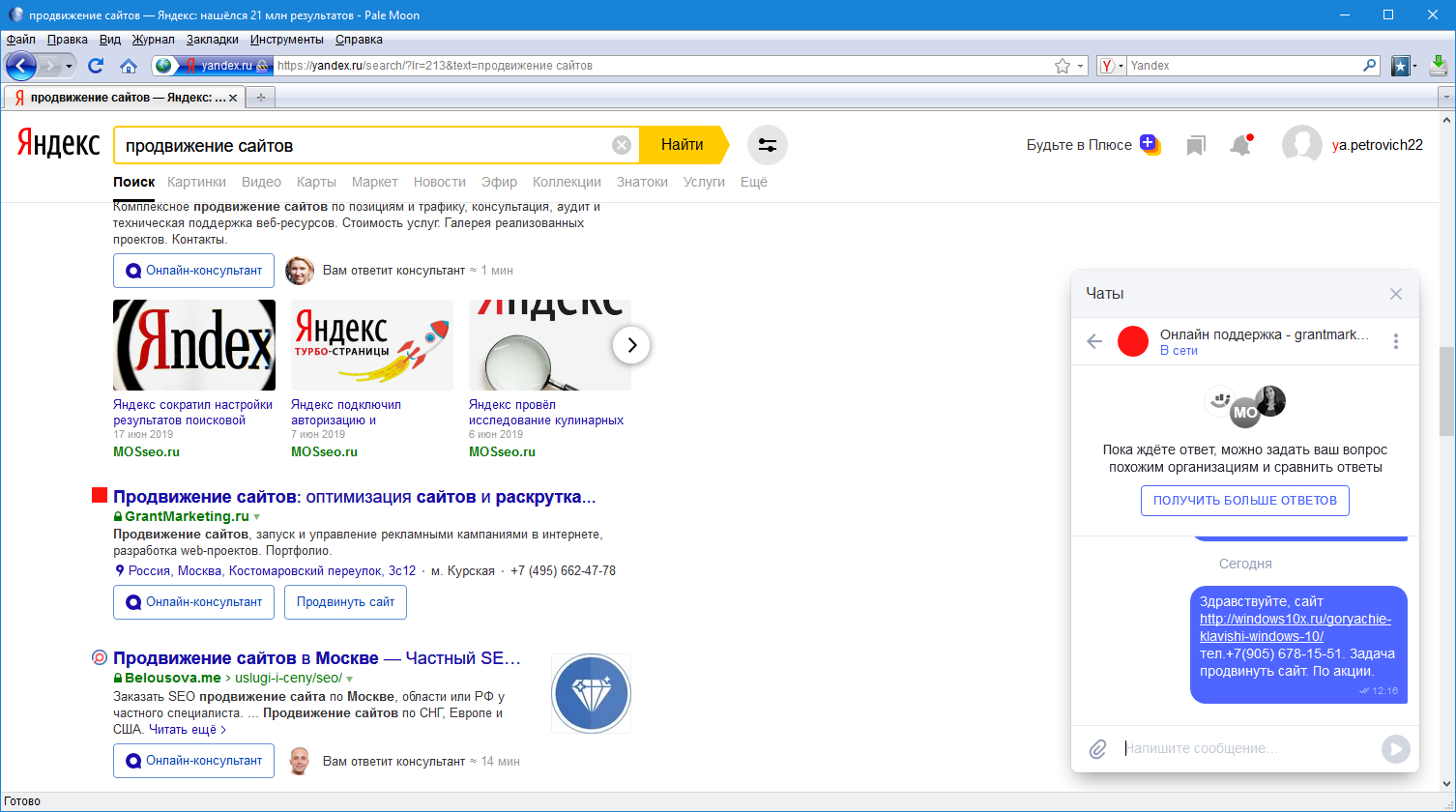Viewport: 1456px width, 812px height.
Task: Click the magnifier in the Yandex search bar
Action: pos(1369,66)
